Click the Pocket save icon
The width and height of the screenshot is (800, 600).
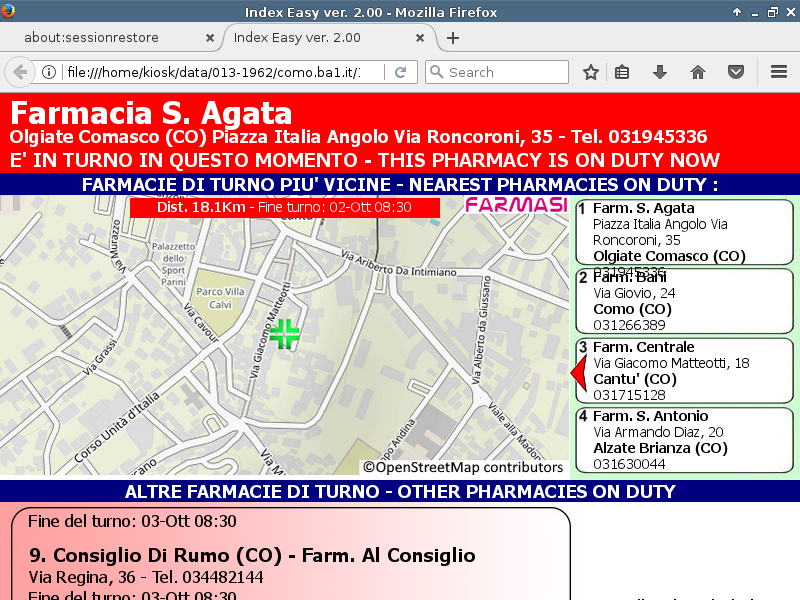(736, 72)
